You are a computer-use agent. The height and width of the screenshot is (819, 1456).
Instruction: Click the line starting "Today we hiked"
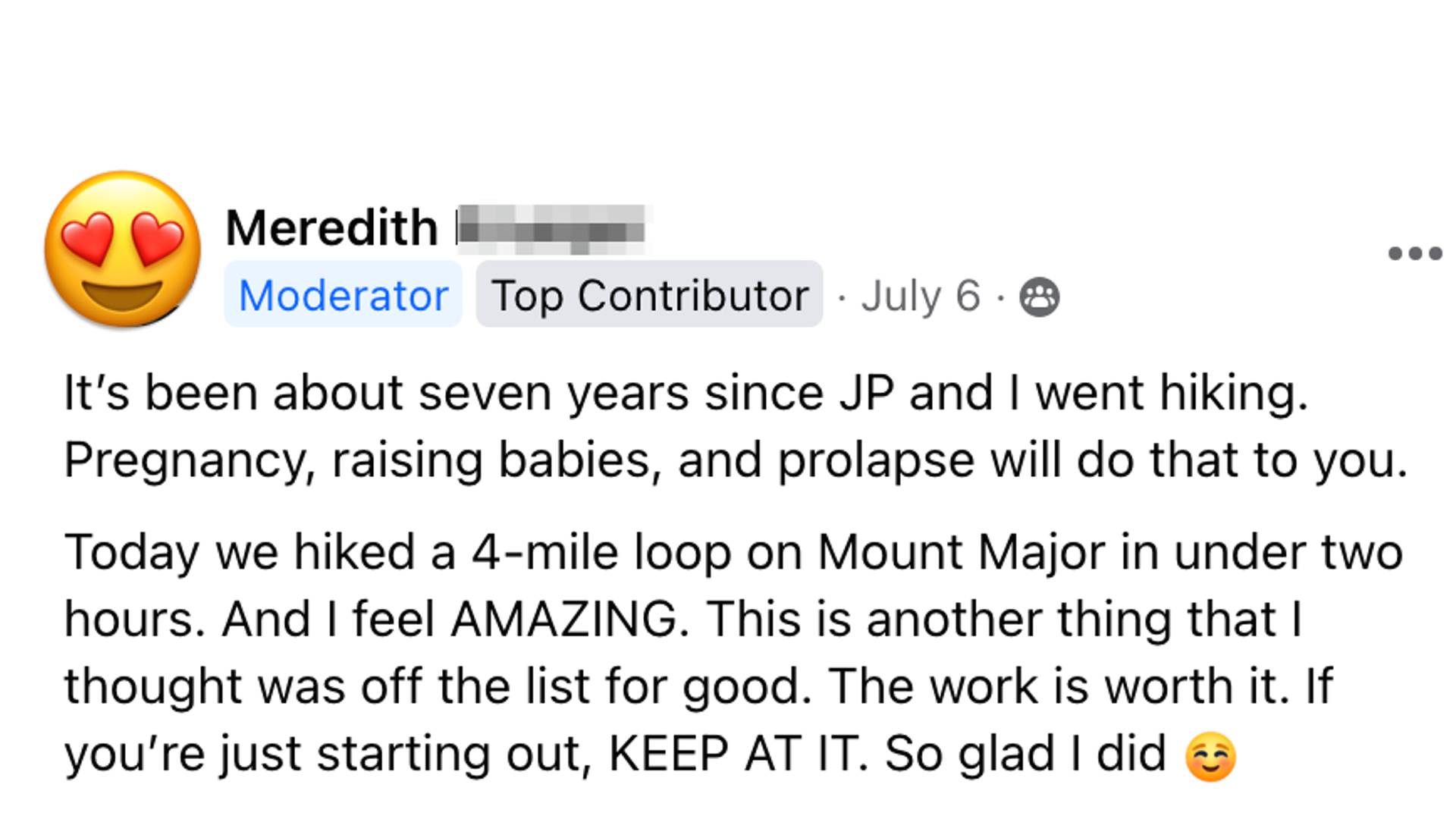[x=733, y=552]
